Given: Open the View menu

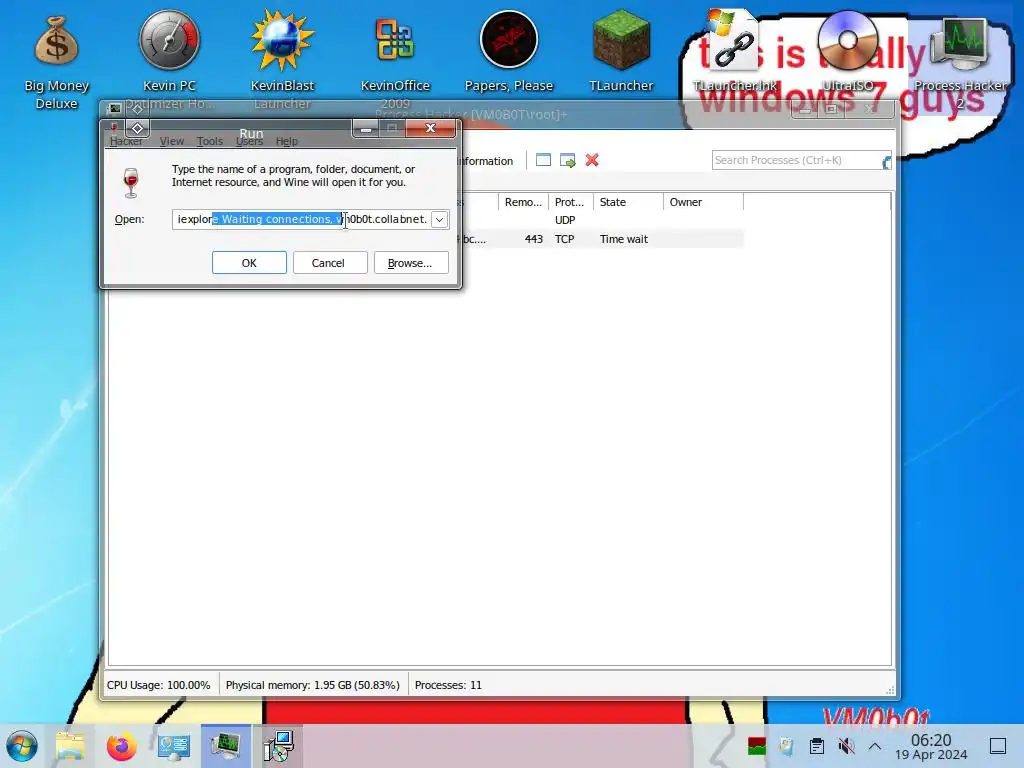Looking at the screenshot, I should [172, 141].
